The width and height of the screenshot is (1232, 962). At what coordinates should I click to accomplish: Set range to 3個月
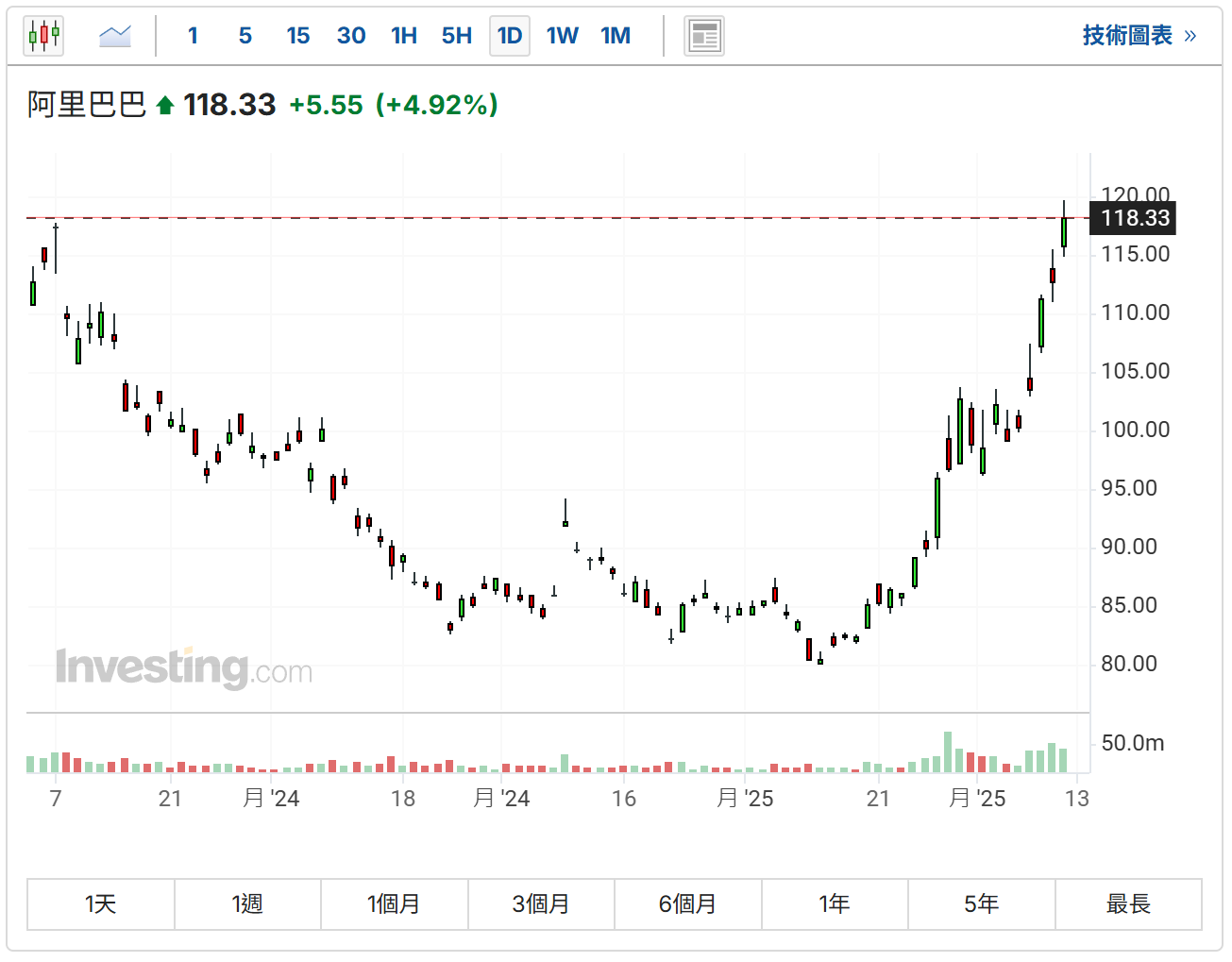[541, 904]
